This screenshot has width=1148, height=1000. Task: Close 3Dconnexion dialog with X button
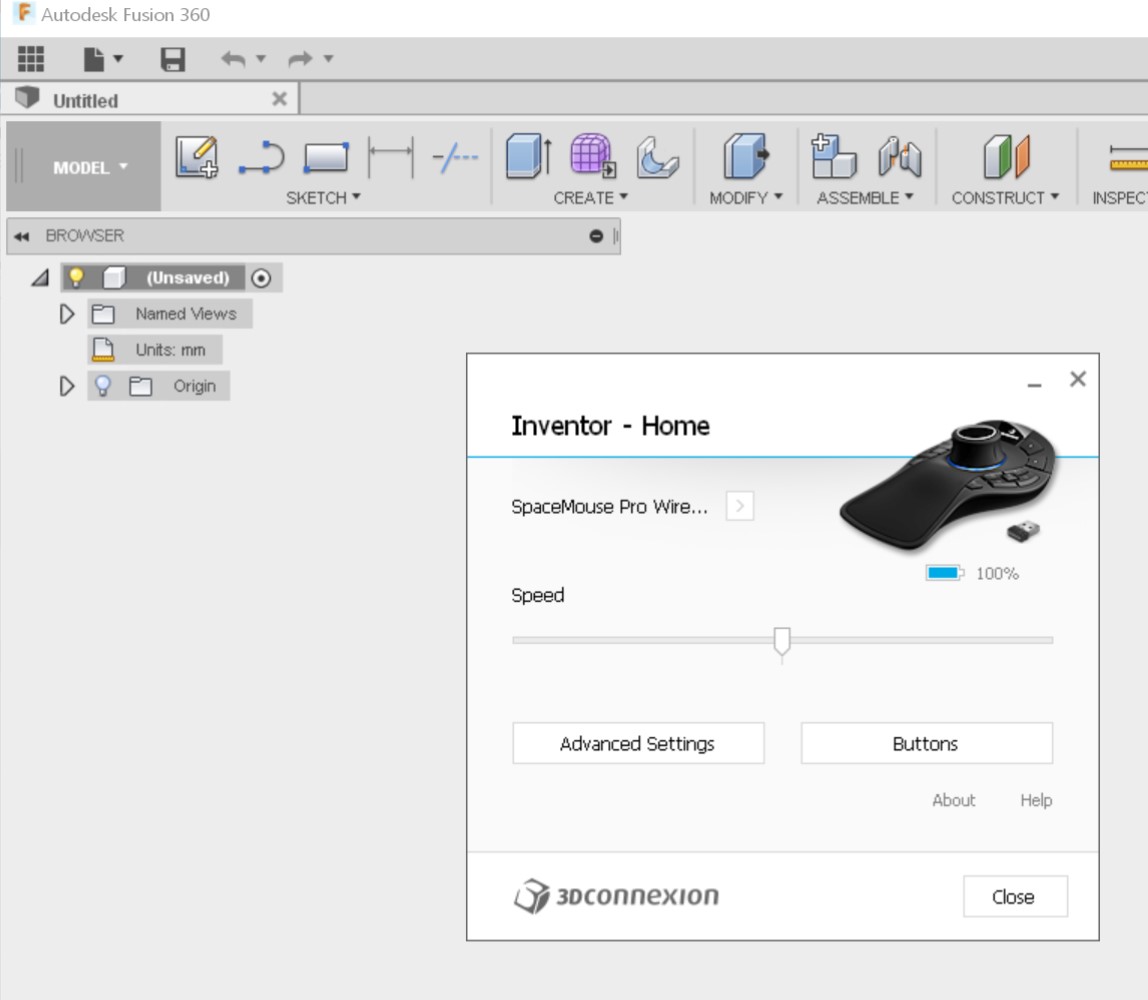[x=1078, y=378]
